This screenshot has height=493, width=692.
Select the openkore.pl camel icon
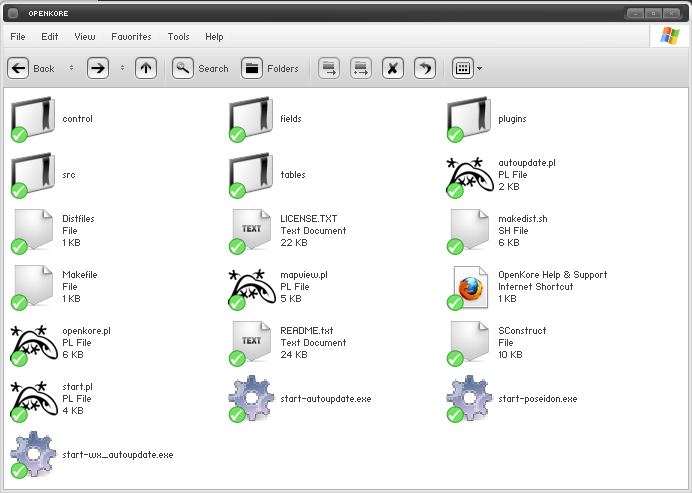[x=34, y=345]
